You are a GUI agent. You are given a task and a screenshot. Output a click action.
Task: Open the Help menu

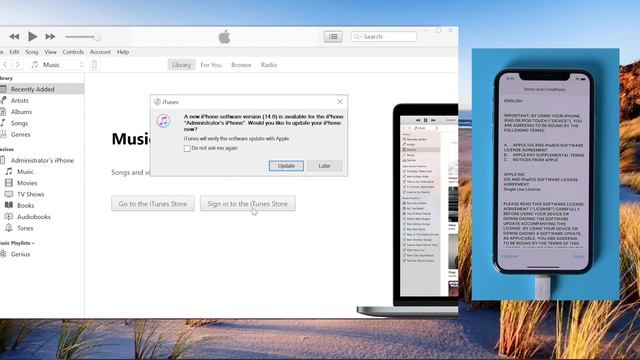click(123, 52)
